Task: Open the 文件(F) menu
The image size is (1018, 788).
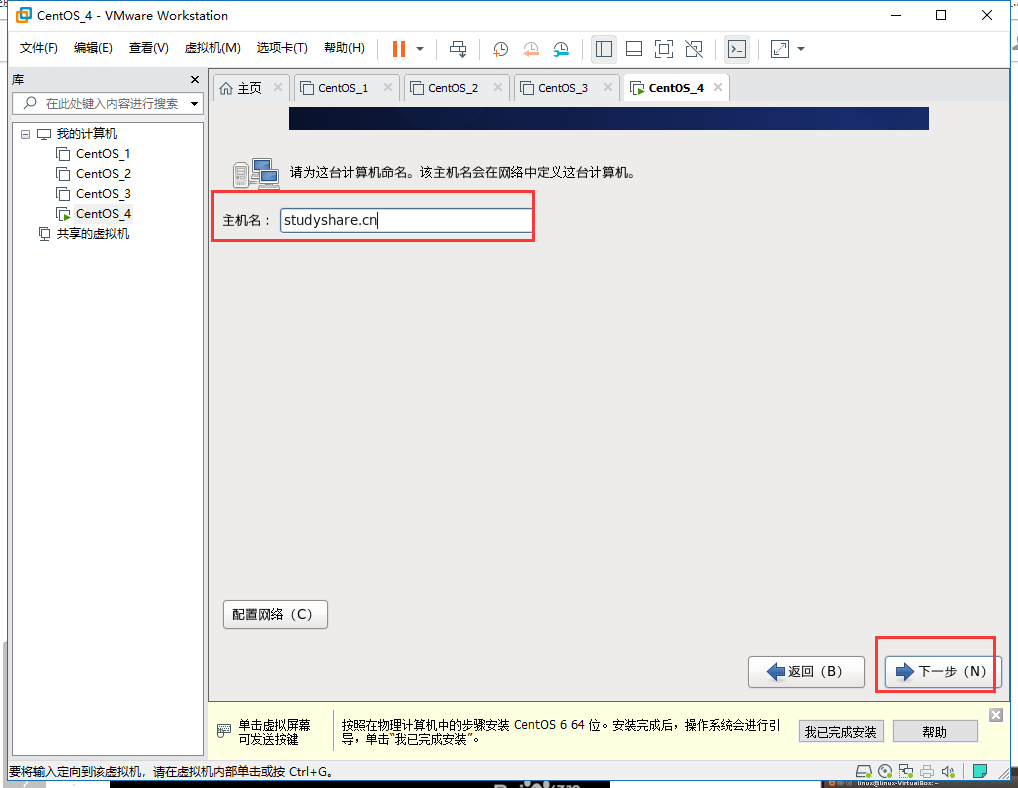Action: coord(38,48)
